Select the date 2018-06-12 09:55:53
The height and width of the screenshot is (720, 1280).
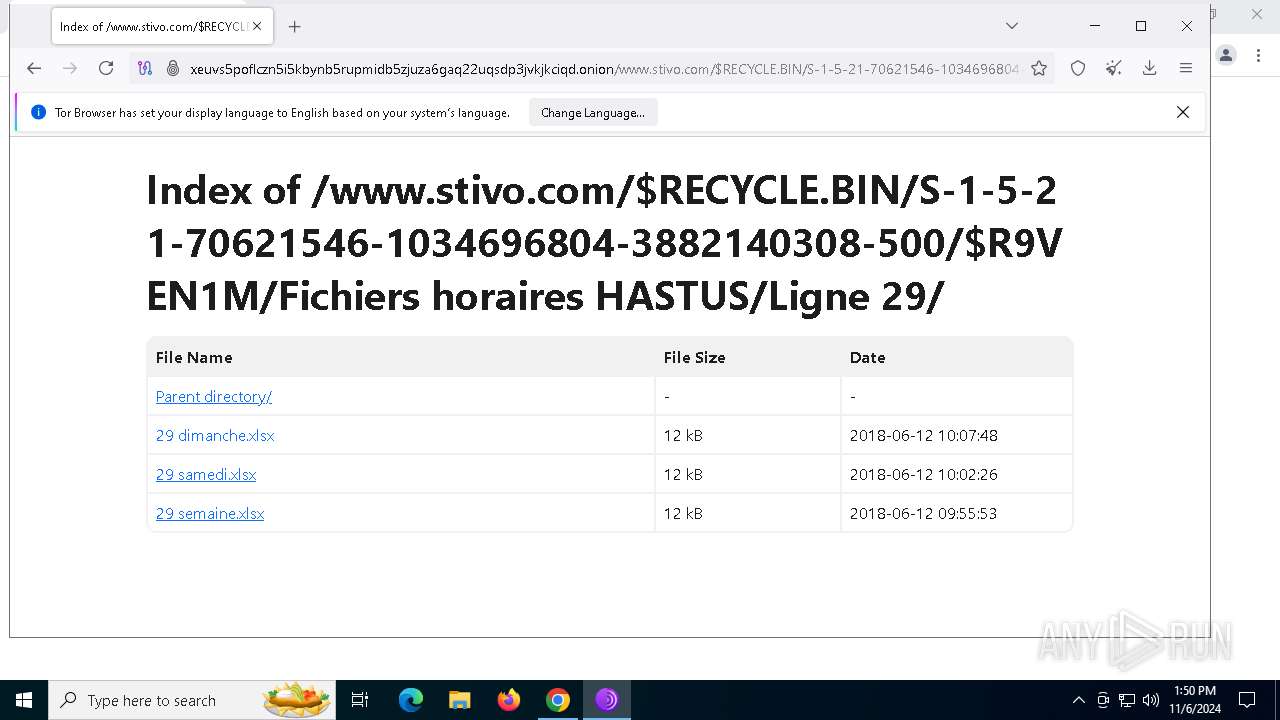(924, 514)
